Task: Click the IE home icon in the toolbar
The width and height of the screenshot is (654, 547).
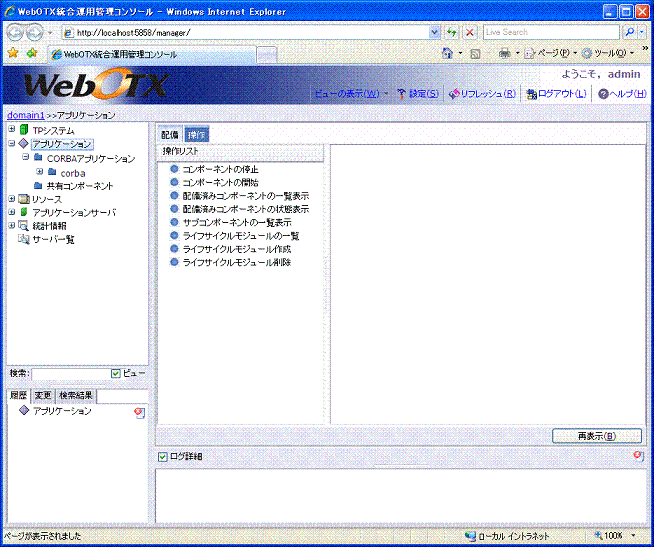Action: [447, 53]
